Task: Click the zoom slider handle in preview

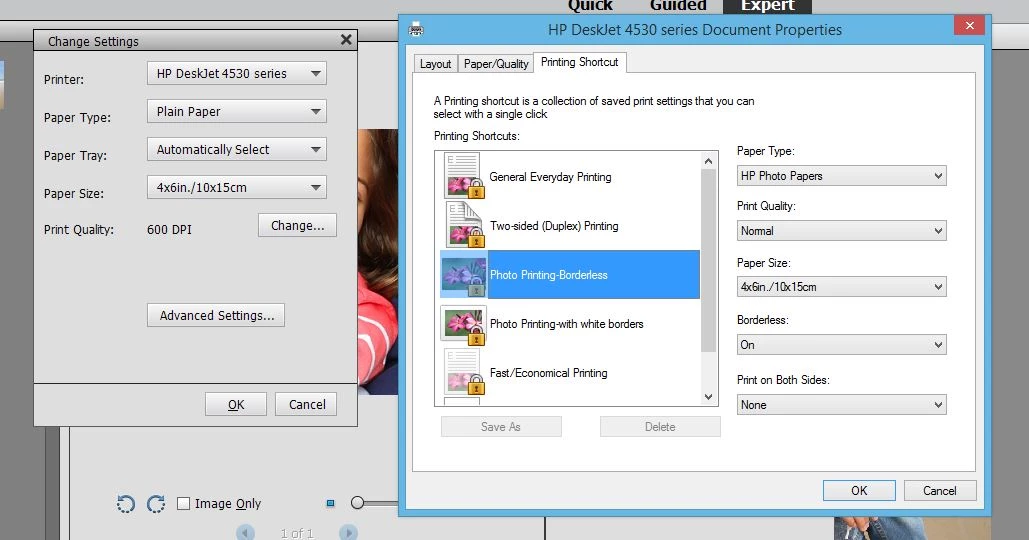Action: 358,503
